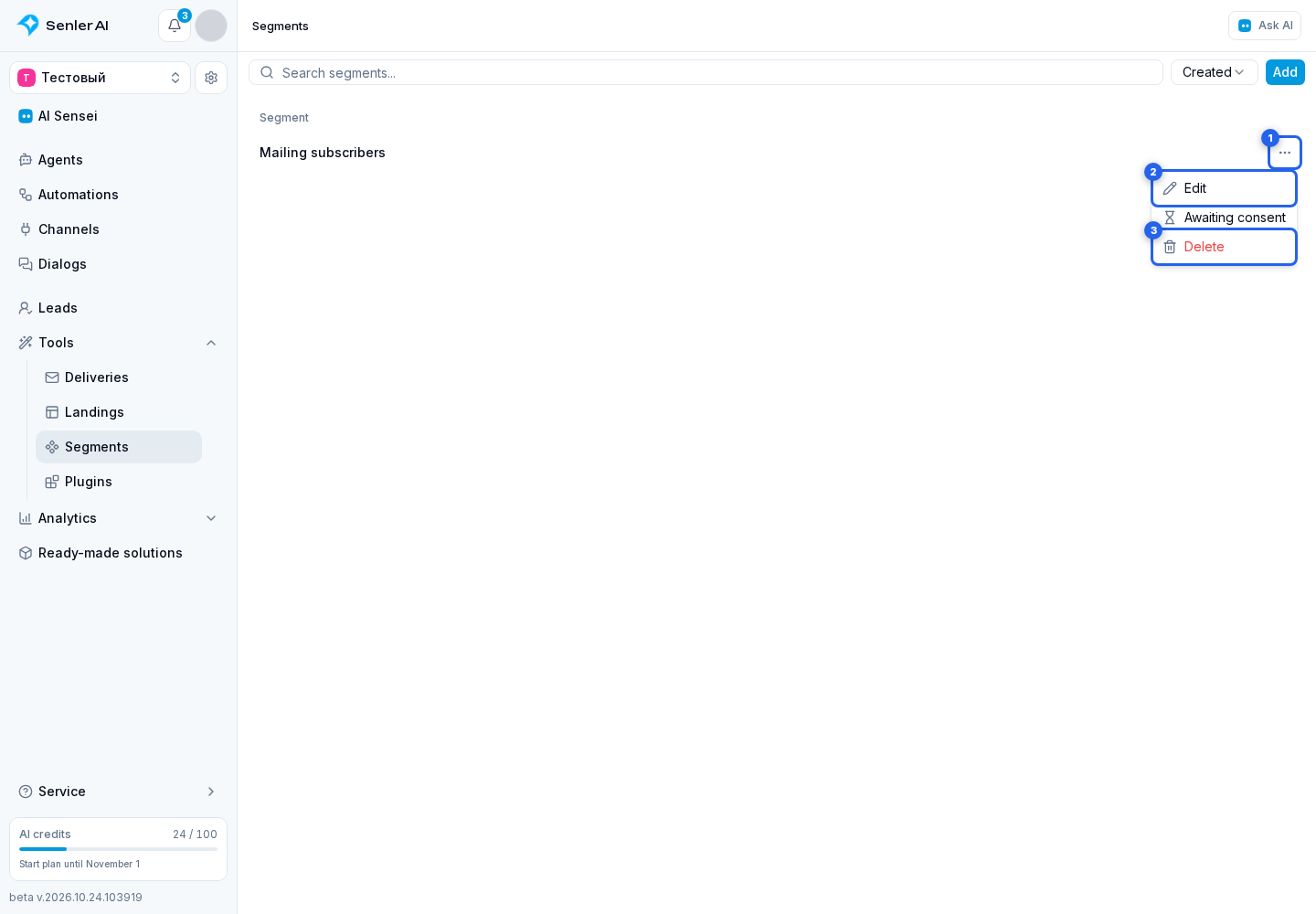This screenshot has width=1316, height=914.
Task: Click the Segment column header
Action: point(284,118)
